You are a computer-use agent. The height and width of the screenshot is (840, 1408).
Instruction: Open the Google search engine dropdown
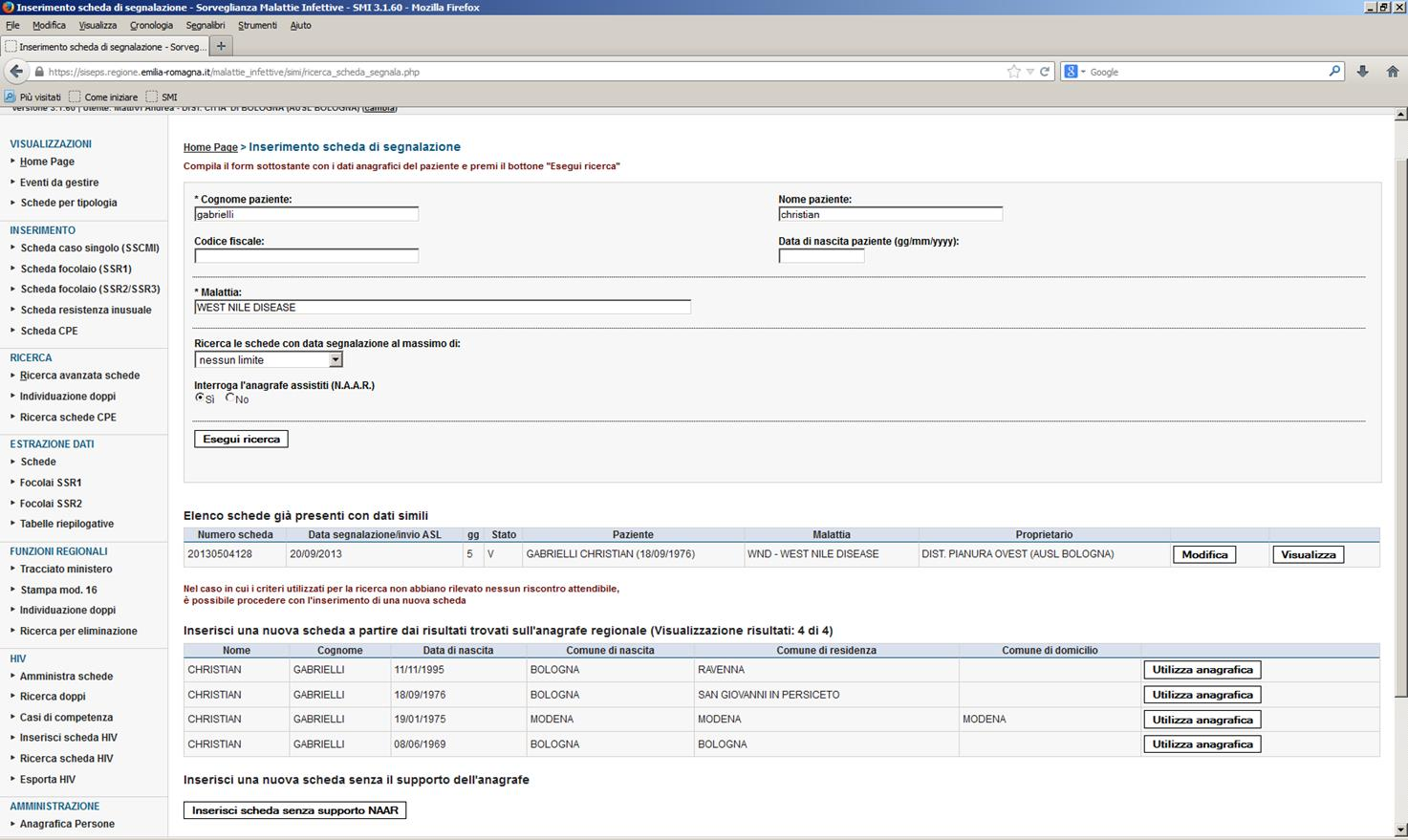[x=1075, y=72]
